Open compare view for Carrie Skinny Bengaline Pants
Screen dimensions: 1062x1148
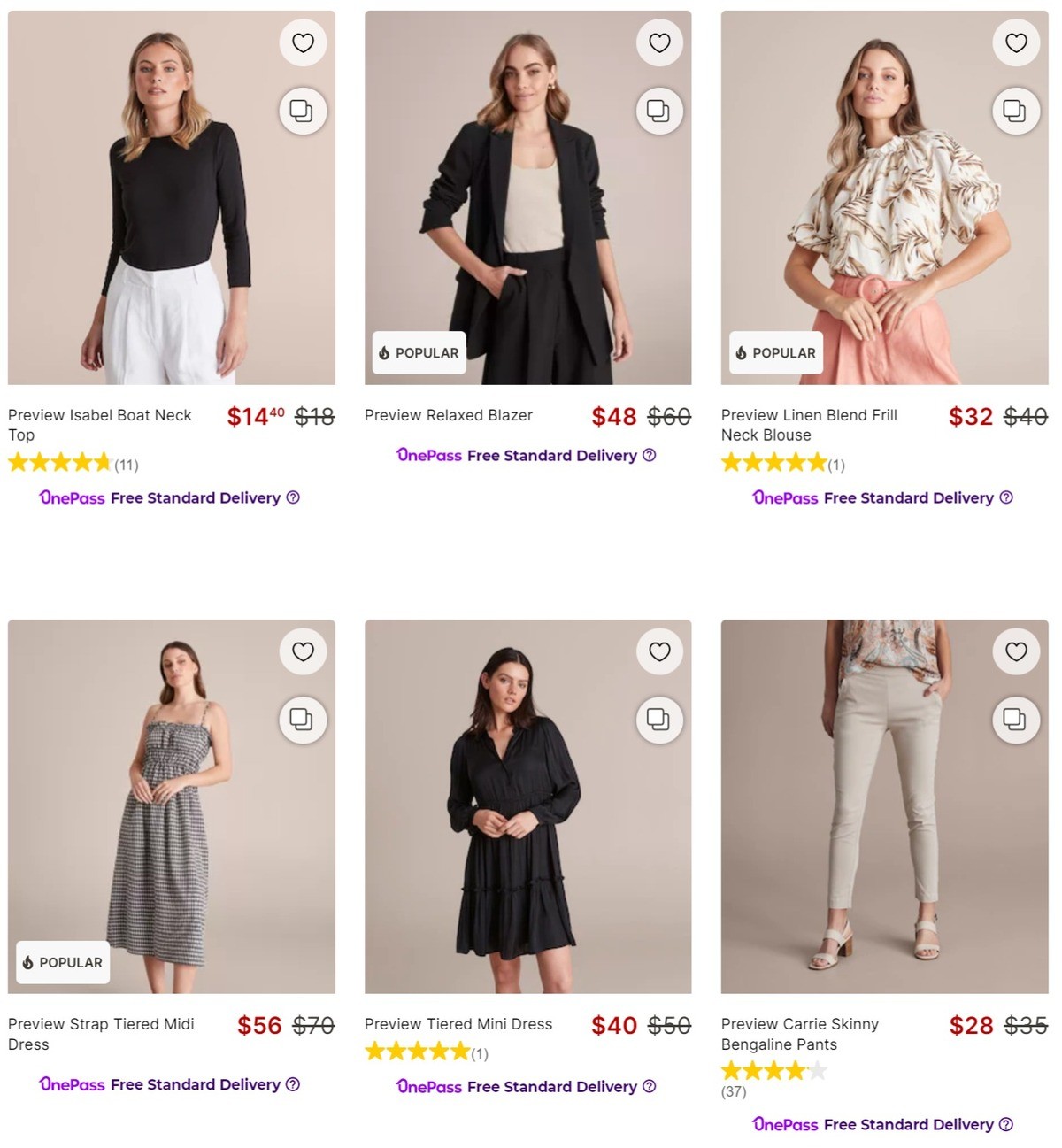pyautogui.click(x=1015, y=720)
